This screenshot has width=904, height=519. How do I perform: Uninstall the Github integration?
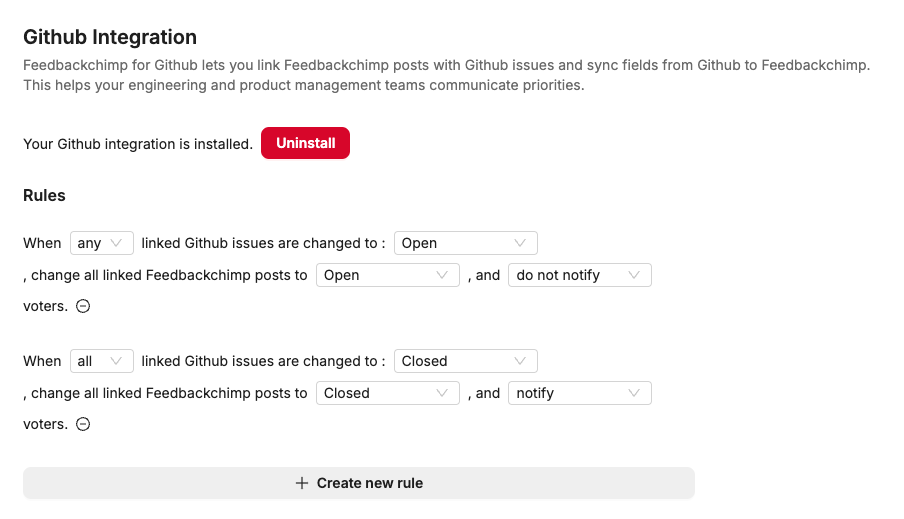point(306,143)
